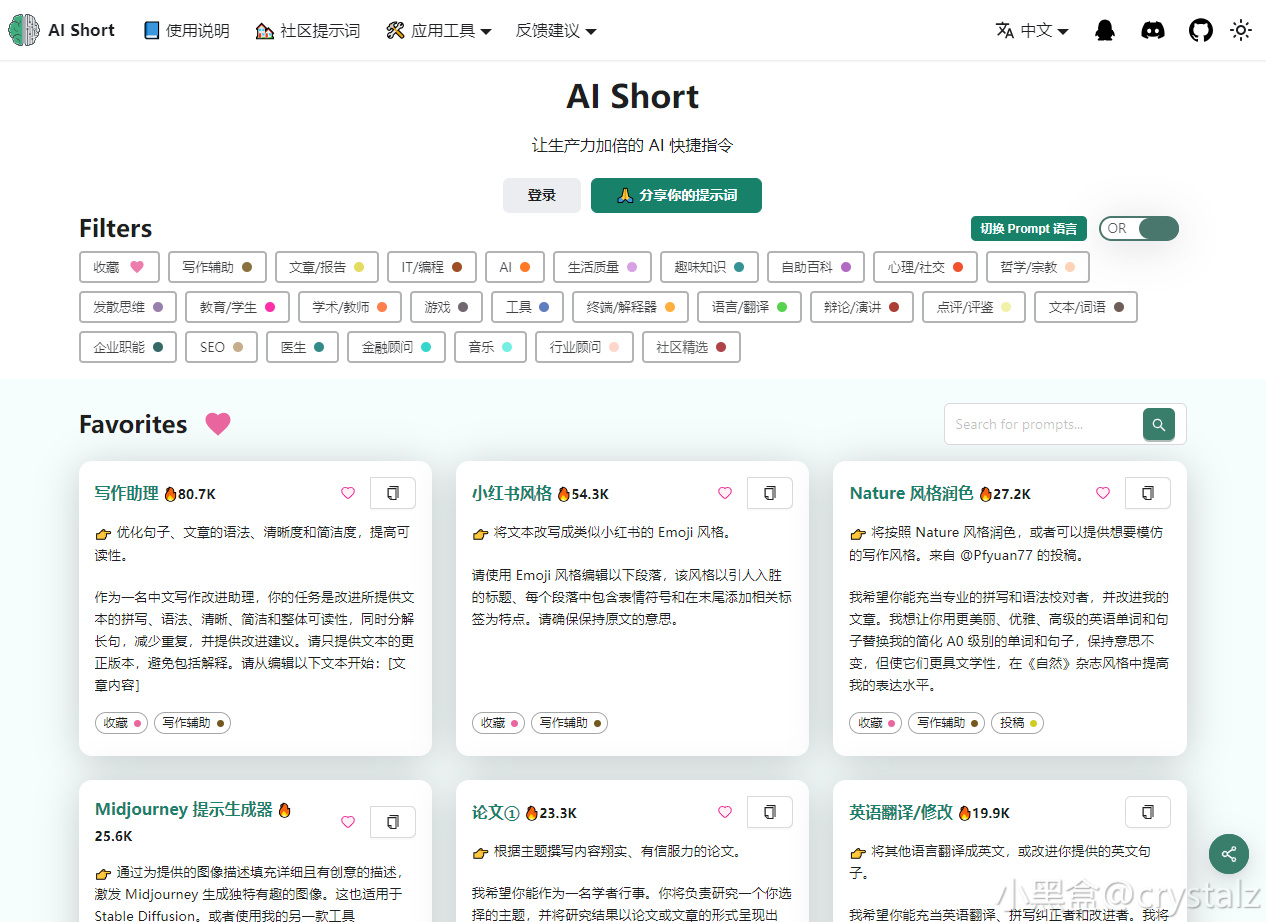The image size is (1266, 922).
Task: Open the 中文 language dropdown
Action: pos(1032,31)
